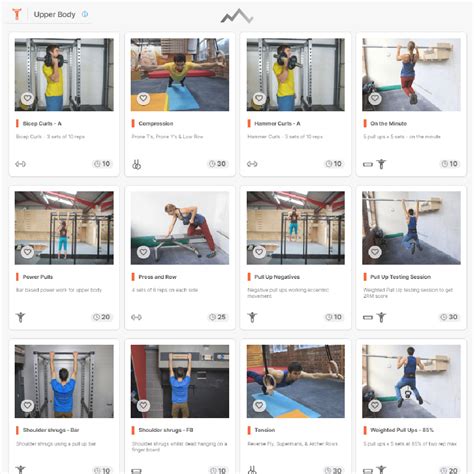The width and height of the screenshot is (474, 474).
Task: Select the Upper Body category heading
Action: pyautogui.click(x=54, y=14)
